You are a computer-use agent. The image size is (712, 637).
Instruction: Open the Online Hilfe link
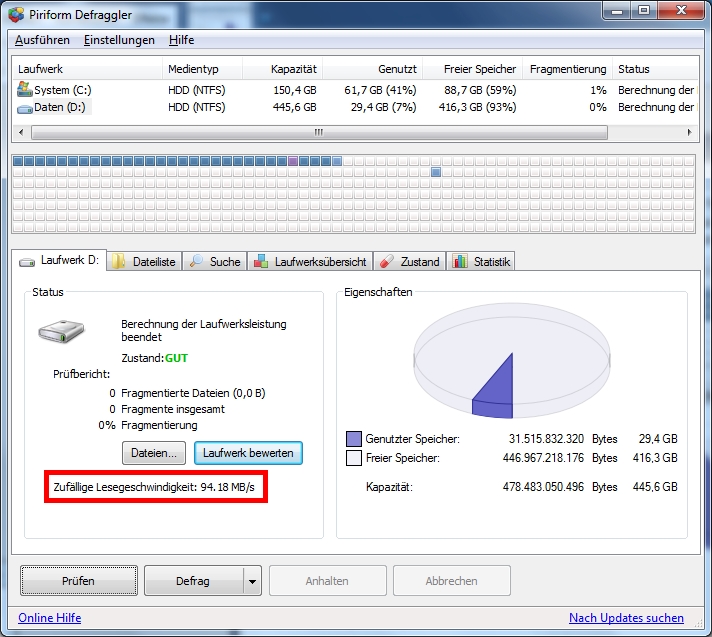click(x=50, y=617)
